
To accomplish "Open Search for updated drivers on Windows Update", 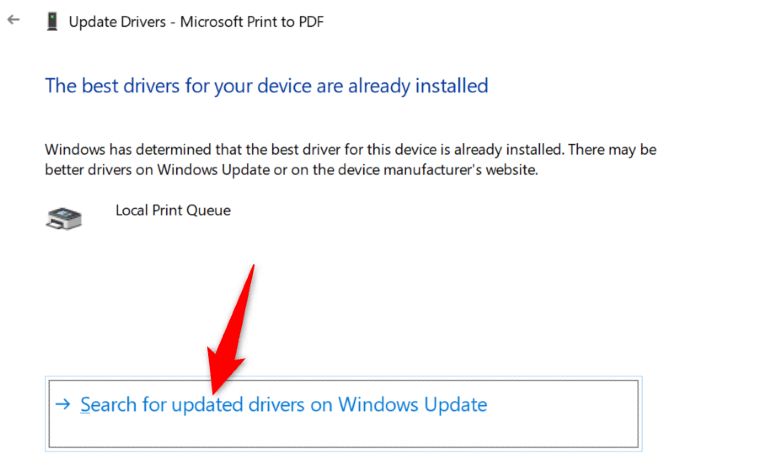I will click(283, 405).
